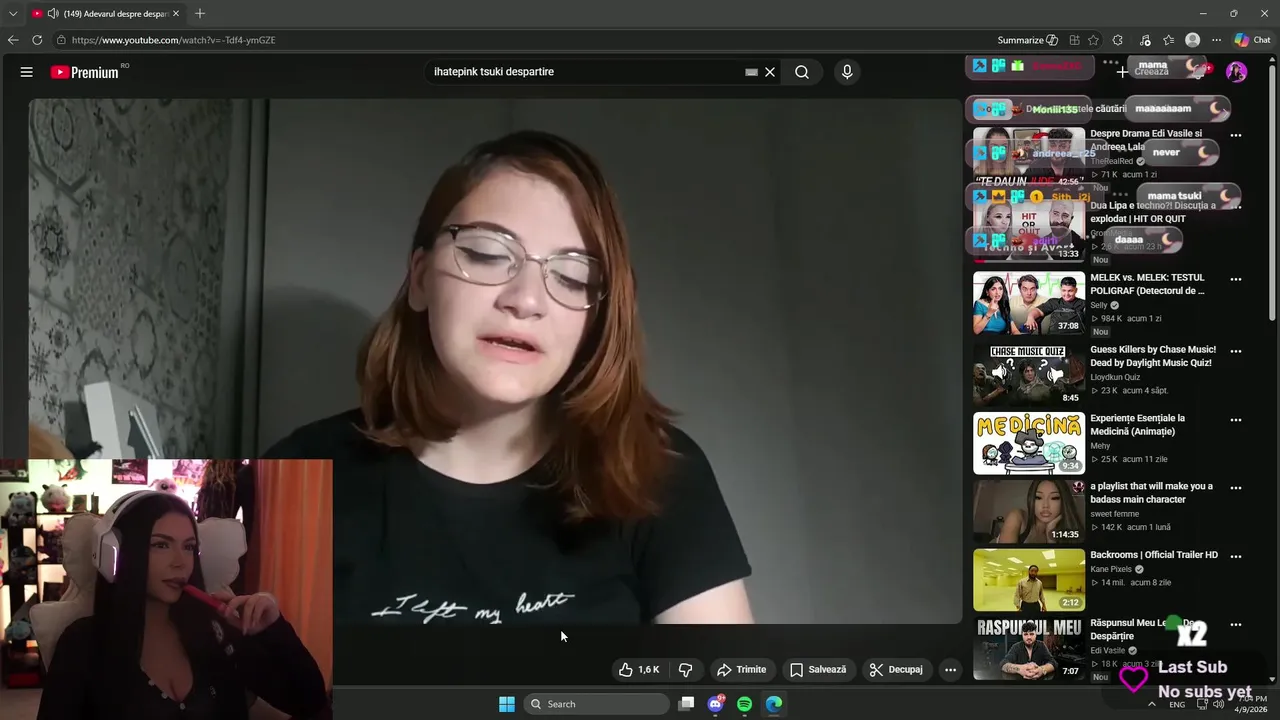
Task: Open options for Backrooms trailer video
Action: point(1236,556)
